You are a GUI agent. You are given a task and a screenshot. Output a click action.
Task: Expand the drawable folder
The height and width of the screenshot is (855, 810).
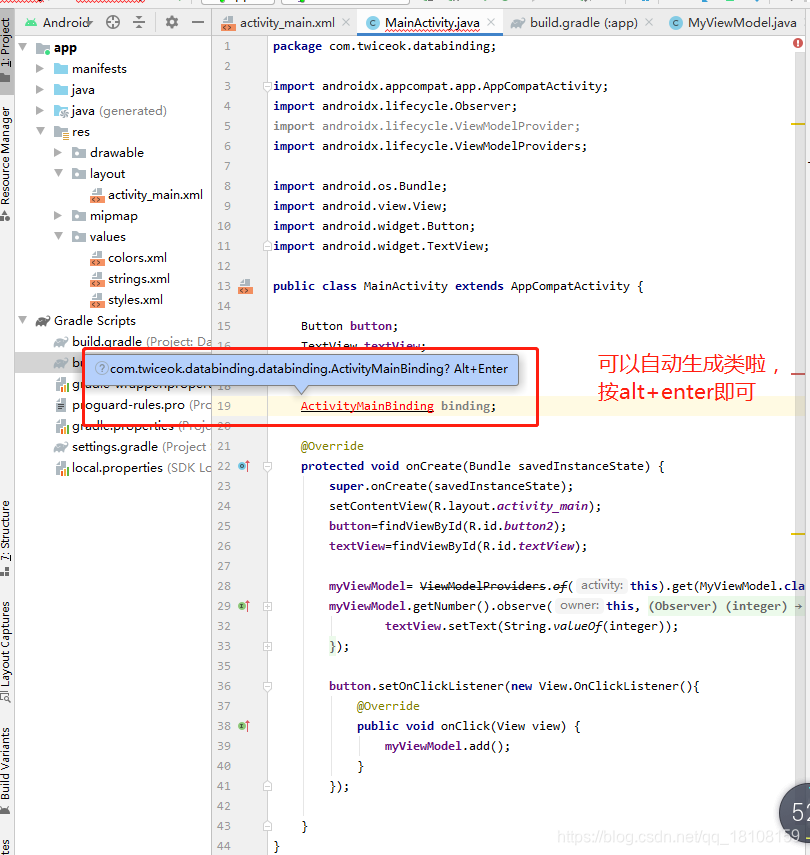[58, 153]
